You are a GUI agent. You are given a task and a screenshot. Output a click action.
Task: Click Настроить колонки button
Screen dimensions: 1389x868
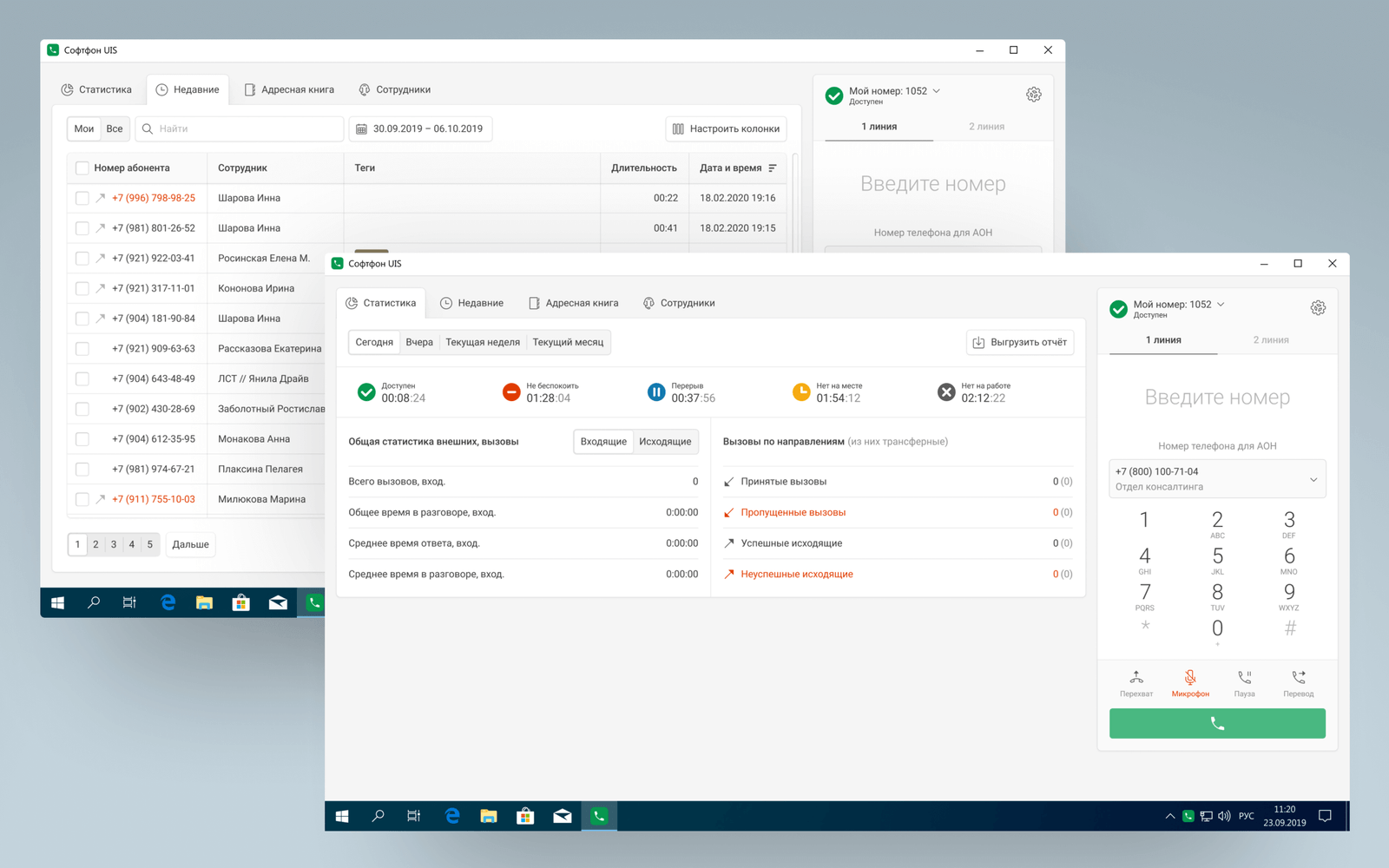point(726,128)
